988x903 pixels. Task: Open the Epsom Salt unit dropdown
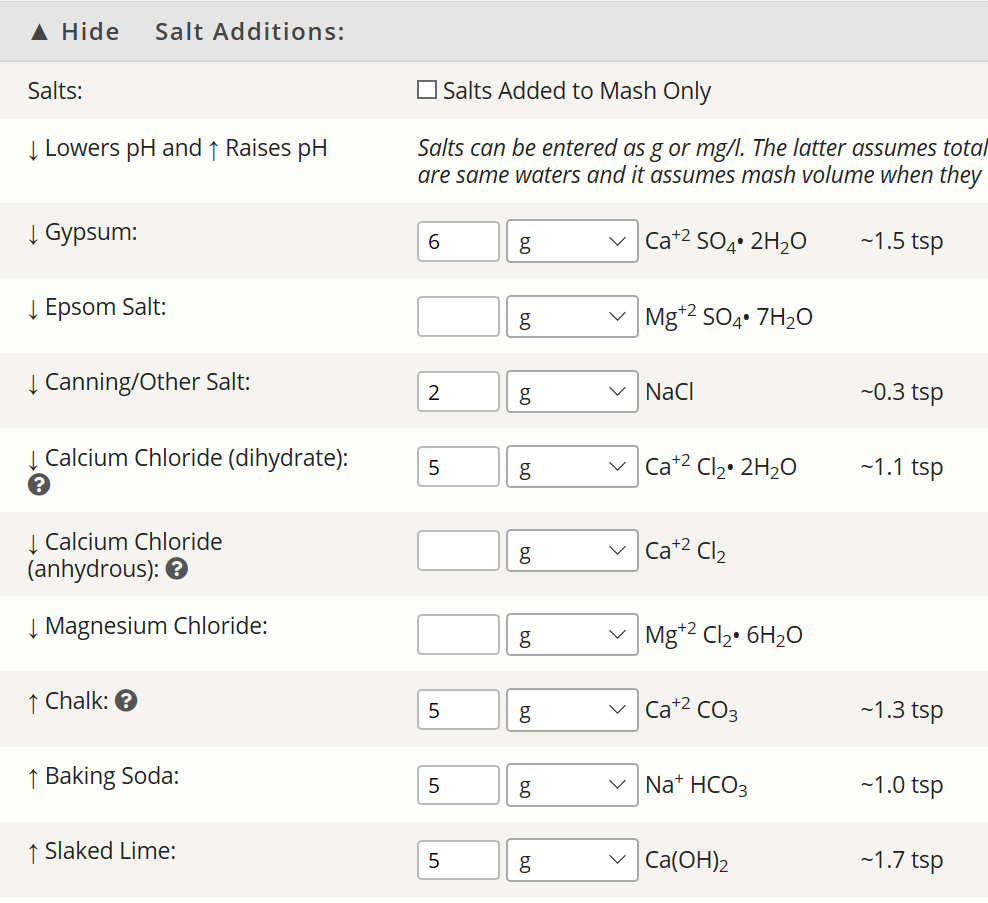572,316
